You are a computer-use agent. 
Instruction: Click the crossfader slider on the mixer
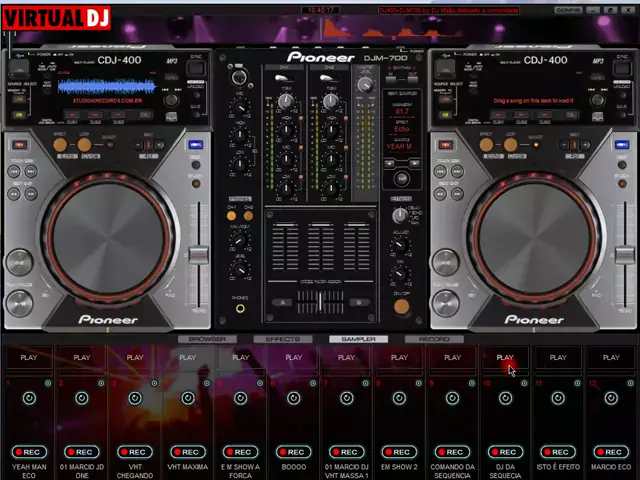[x=320, y=301]
